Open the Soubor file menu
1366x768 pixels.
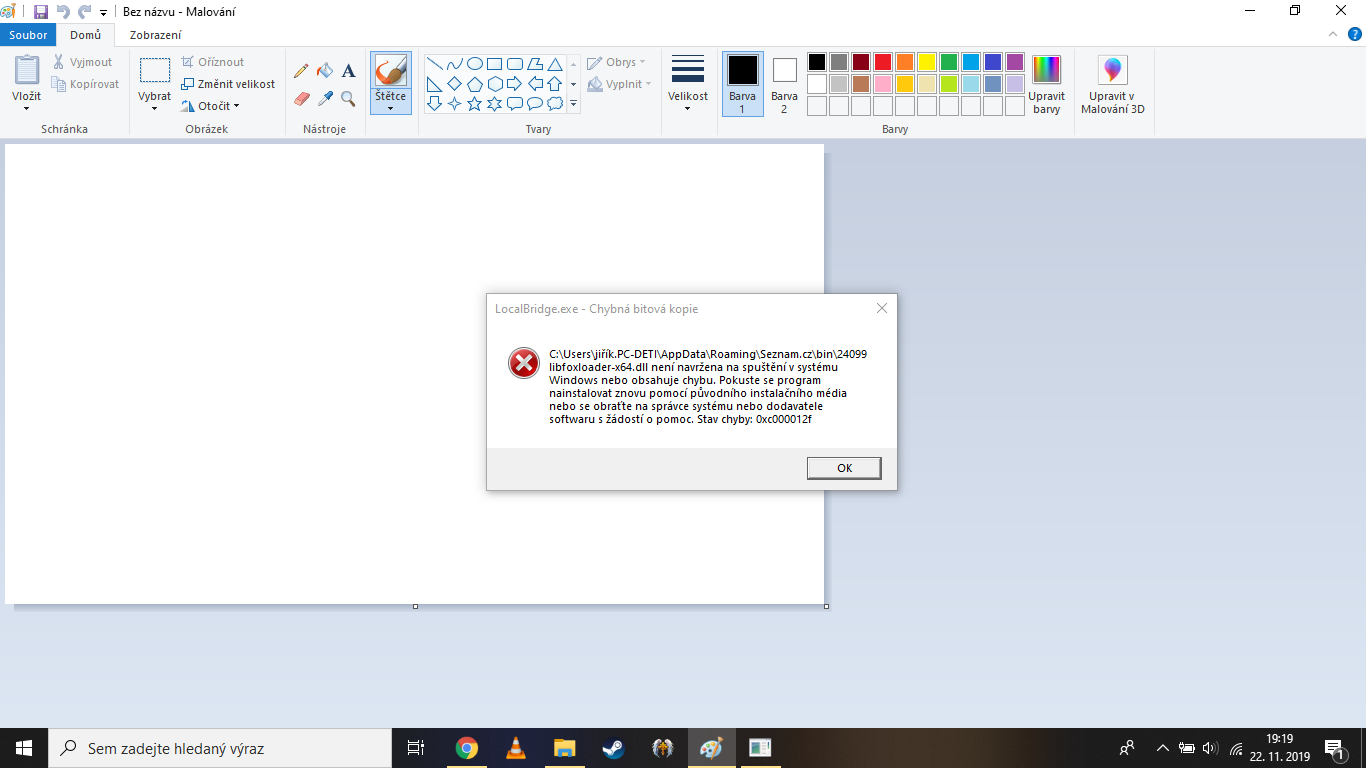coord(28,35)
